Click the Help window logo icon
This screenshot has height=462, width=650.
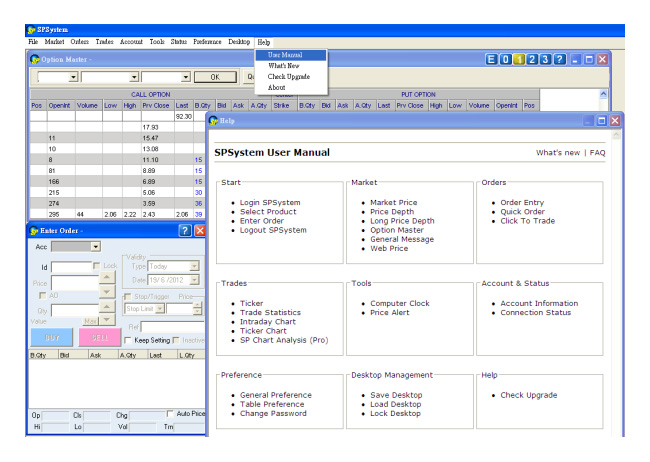[x=213, y=121]
